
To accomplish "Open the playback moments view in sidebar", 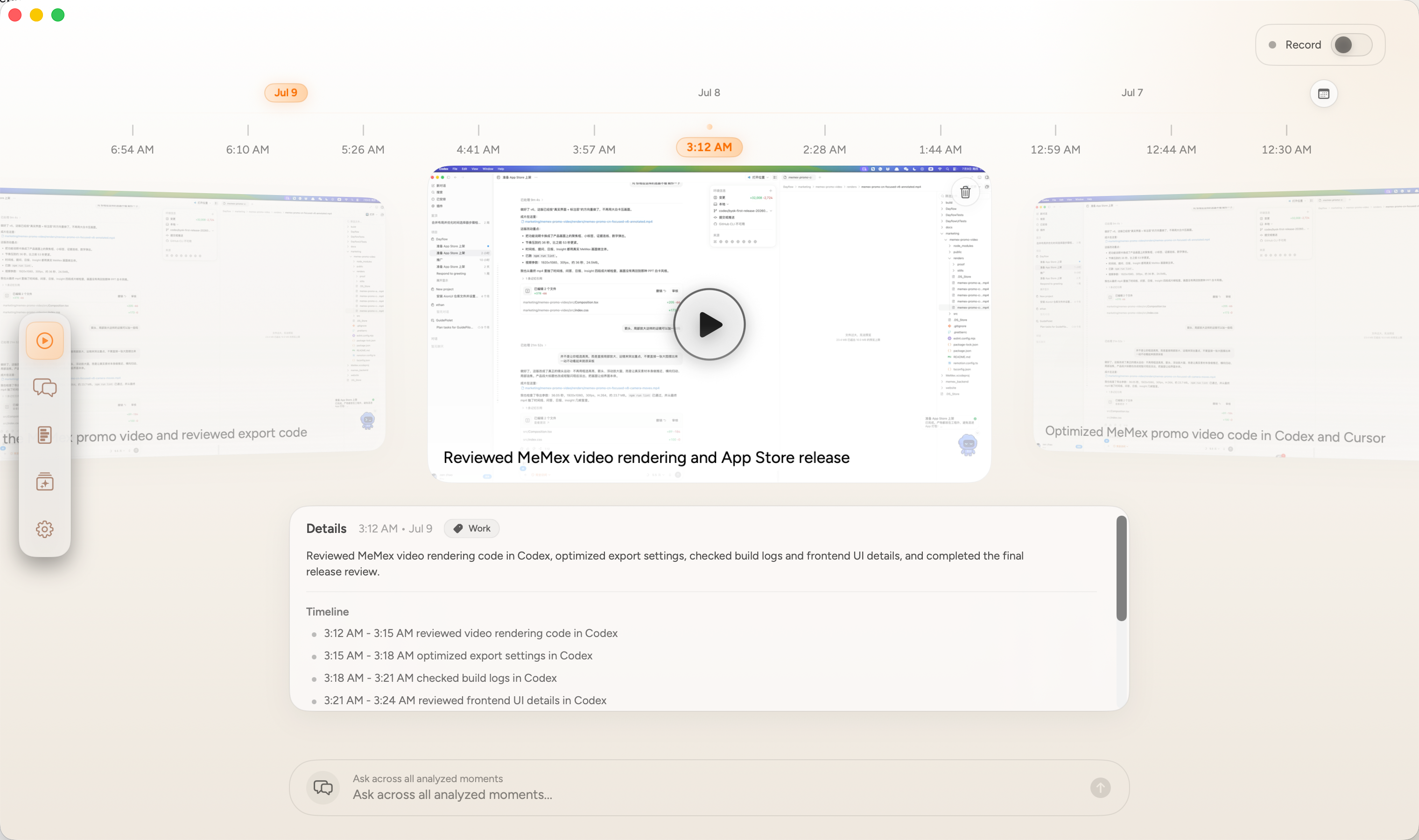I will click(x=45, y=340).
